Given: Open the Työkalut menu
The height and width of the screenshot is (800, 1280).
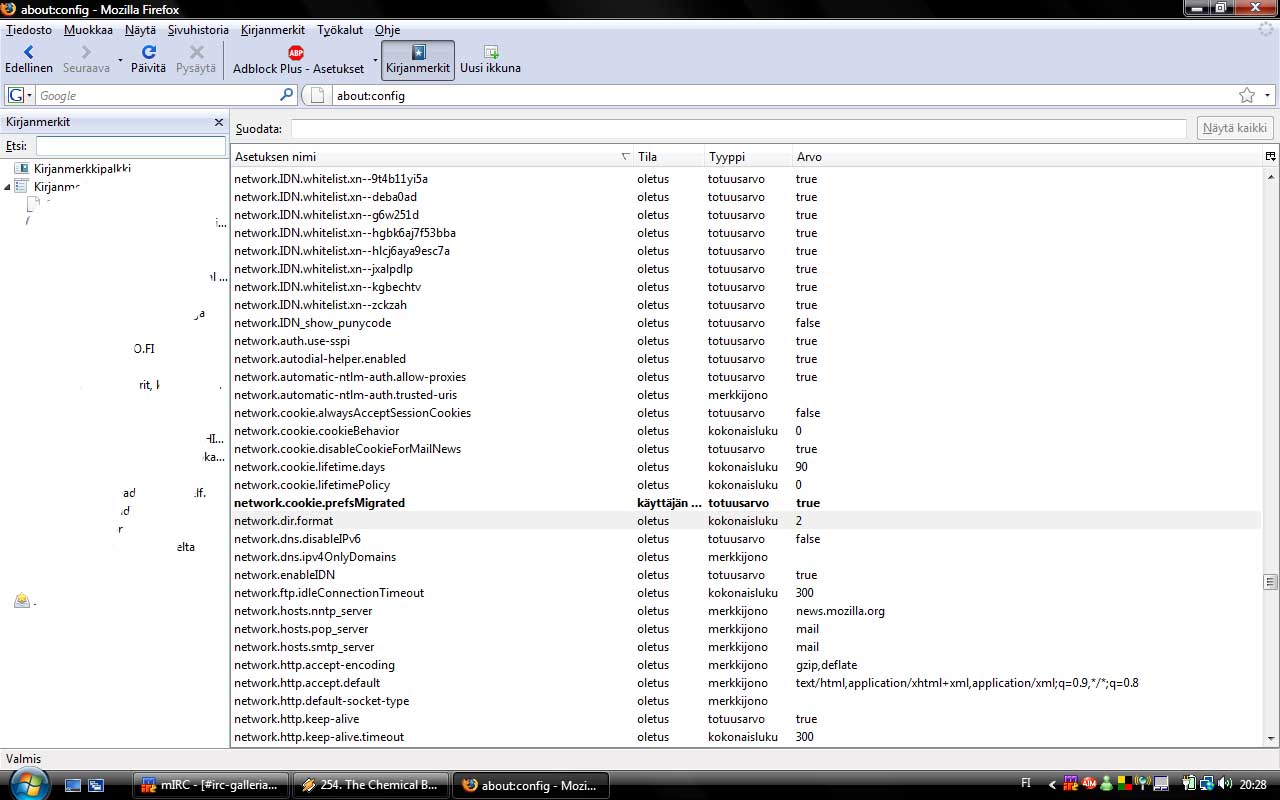Looking at the screenshot, I should pos(340,30).
